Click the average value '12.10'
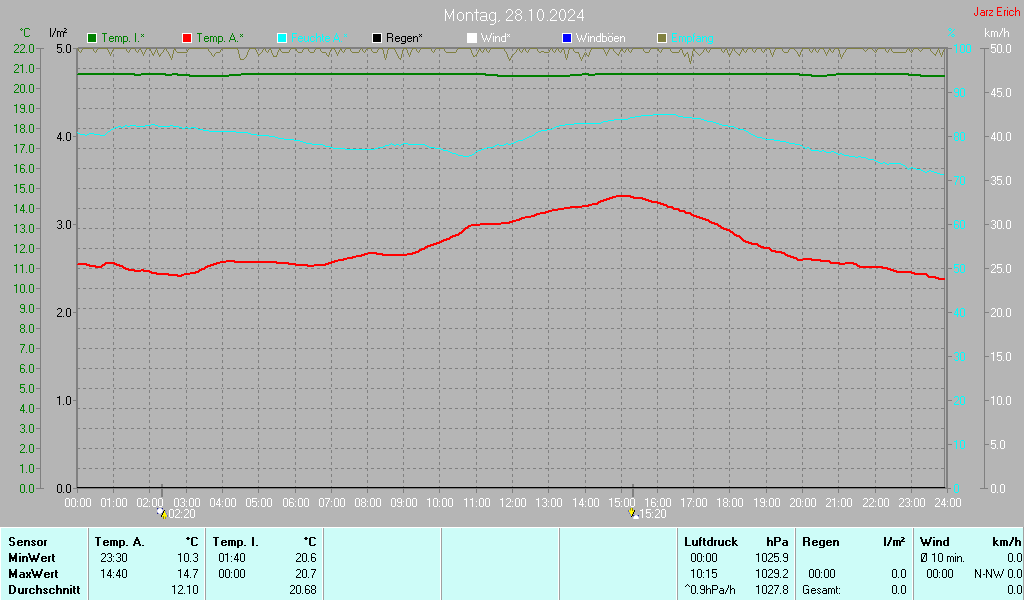 (x=185, y=590)
